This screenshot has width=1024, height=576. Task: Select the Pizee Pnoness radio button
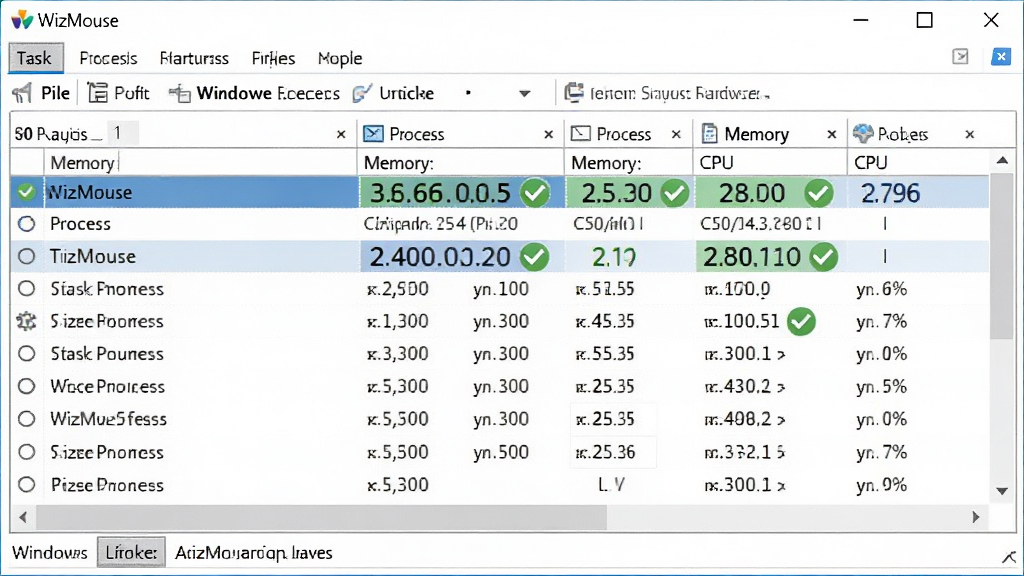tap(26, 485)
